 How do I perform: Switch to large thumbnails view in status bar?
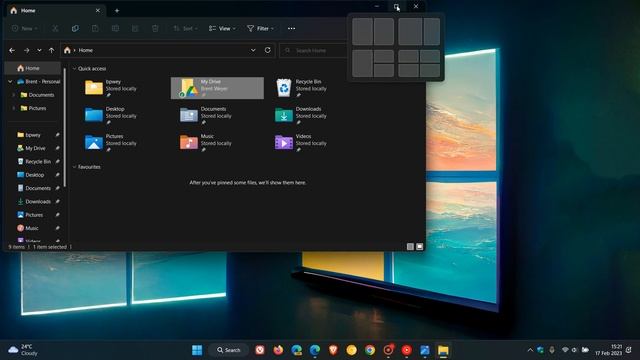[x=419, y=247]
